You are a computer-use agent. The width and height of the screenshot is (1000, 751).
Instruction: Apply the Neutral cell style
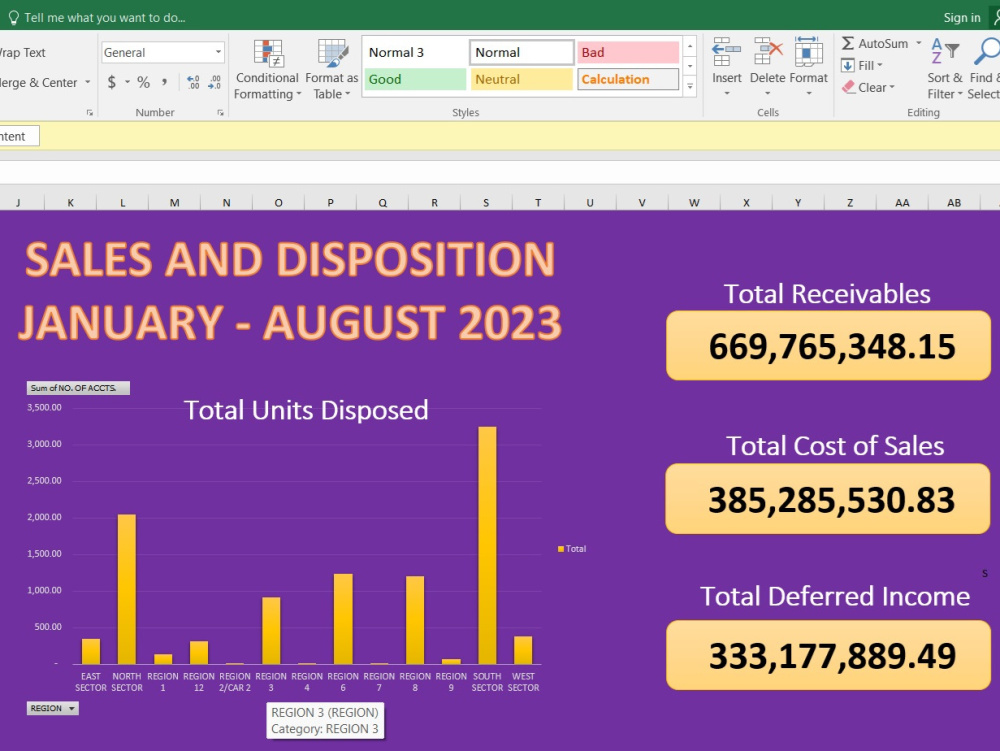coord(522,79)
